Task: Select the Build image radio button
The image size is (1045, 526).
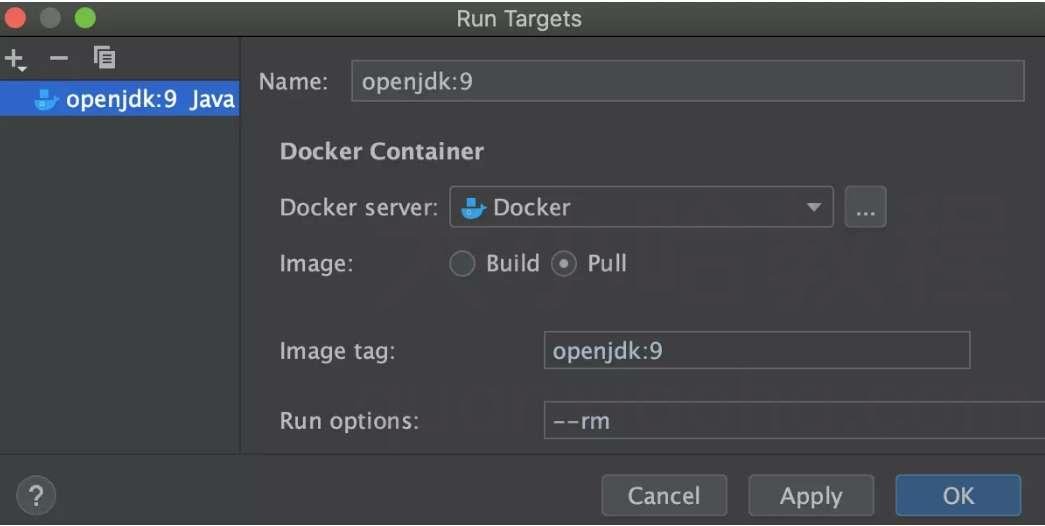Action: [x=462, y=264]
